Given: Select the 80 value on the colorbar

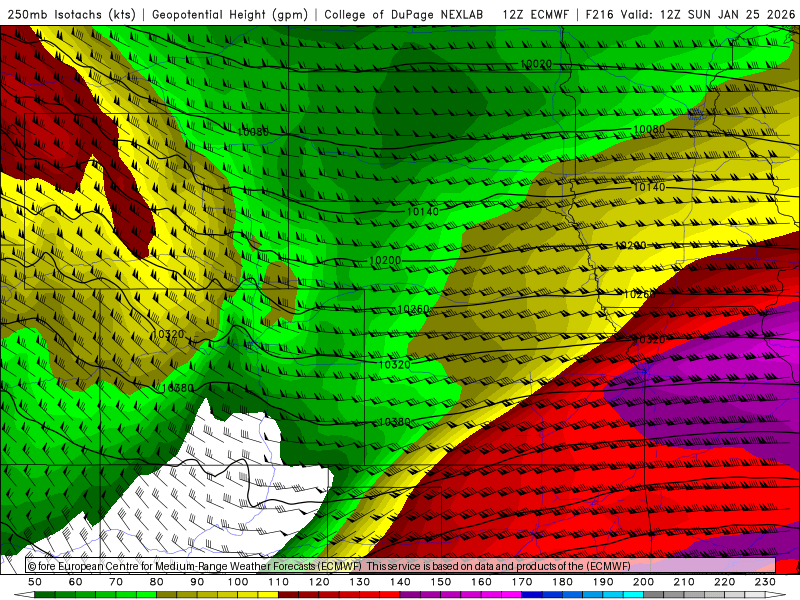Looking at the screenshot, I should pyautogui.click(x=157, y=582).
